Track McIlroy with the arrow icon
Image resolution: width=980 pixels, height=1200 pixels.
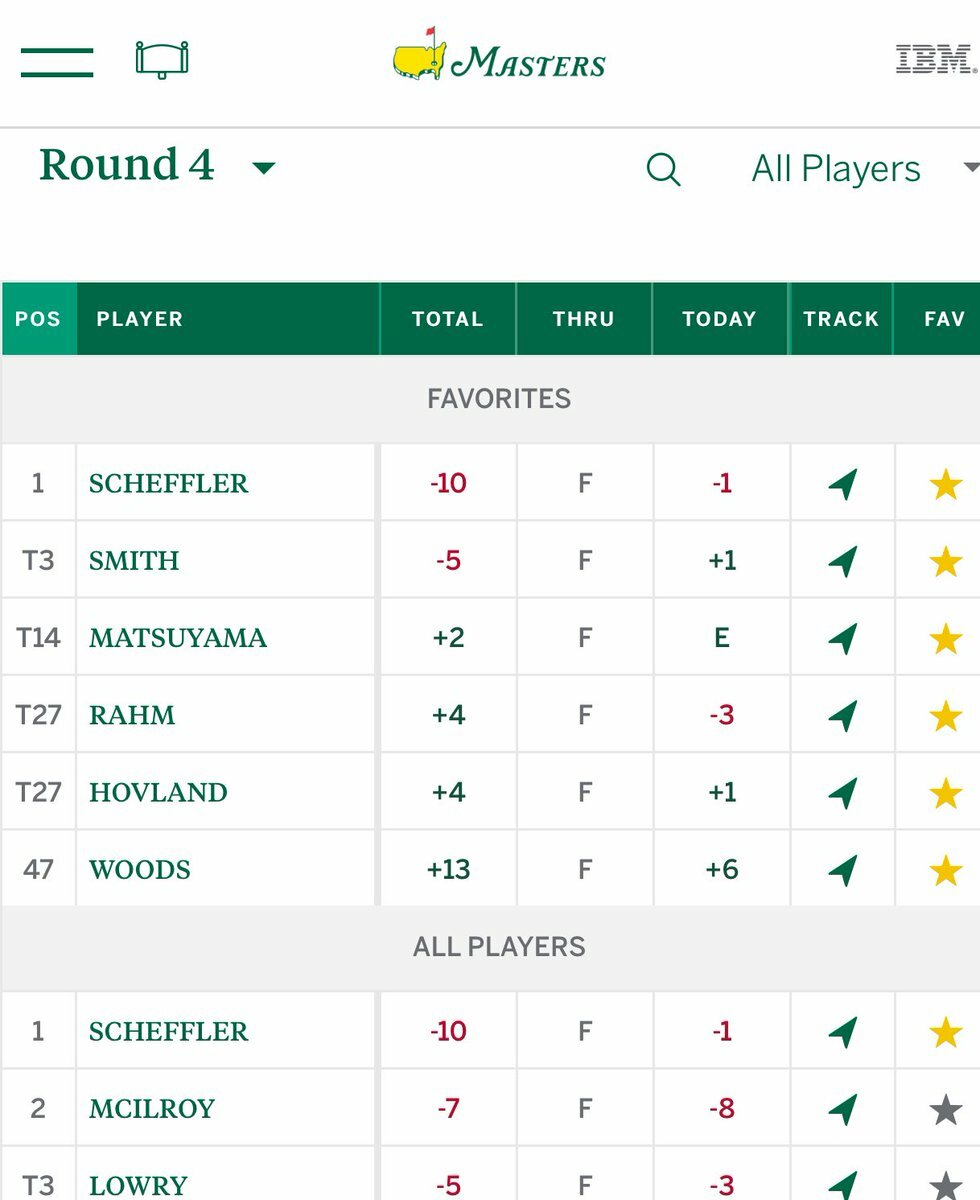843,1109
